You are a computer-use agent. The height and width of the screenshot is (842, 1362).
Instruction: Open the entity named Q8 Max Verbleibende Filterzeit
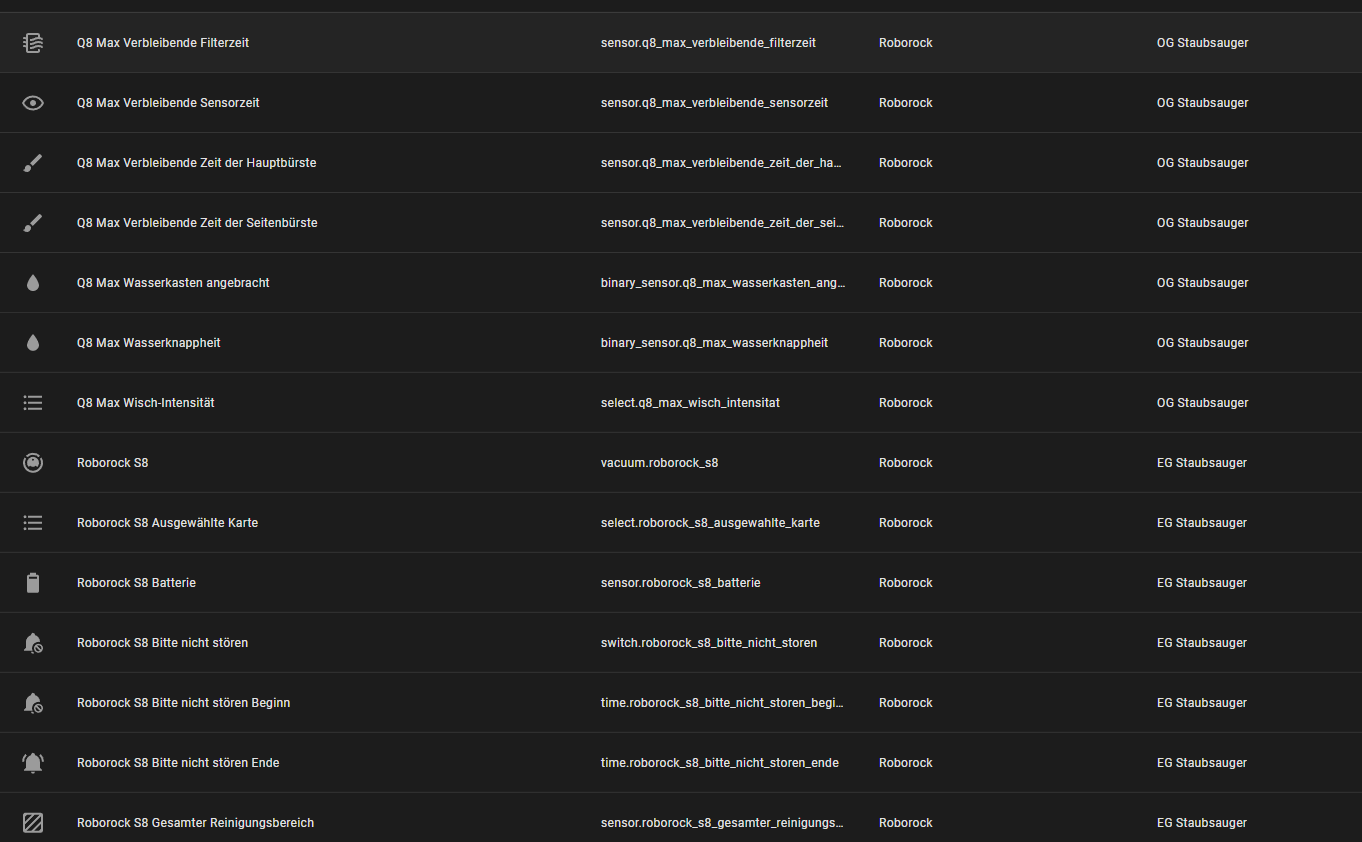click(163, 43)
